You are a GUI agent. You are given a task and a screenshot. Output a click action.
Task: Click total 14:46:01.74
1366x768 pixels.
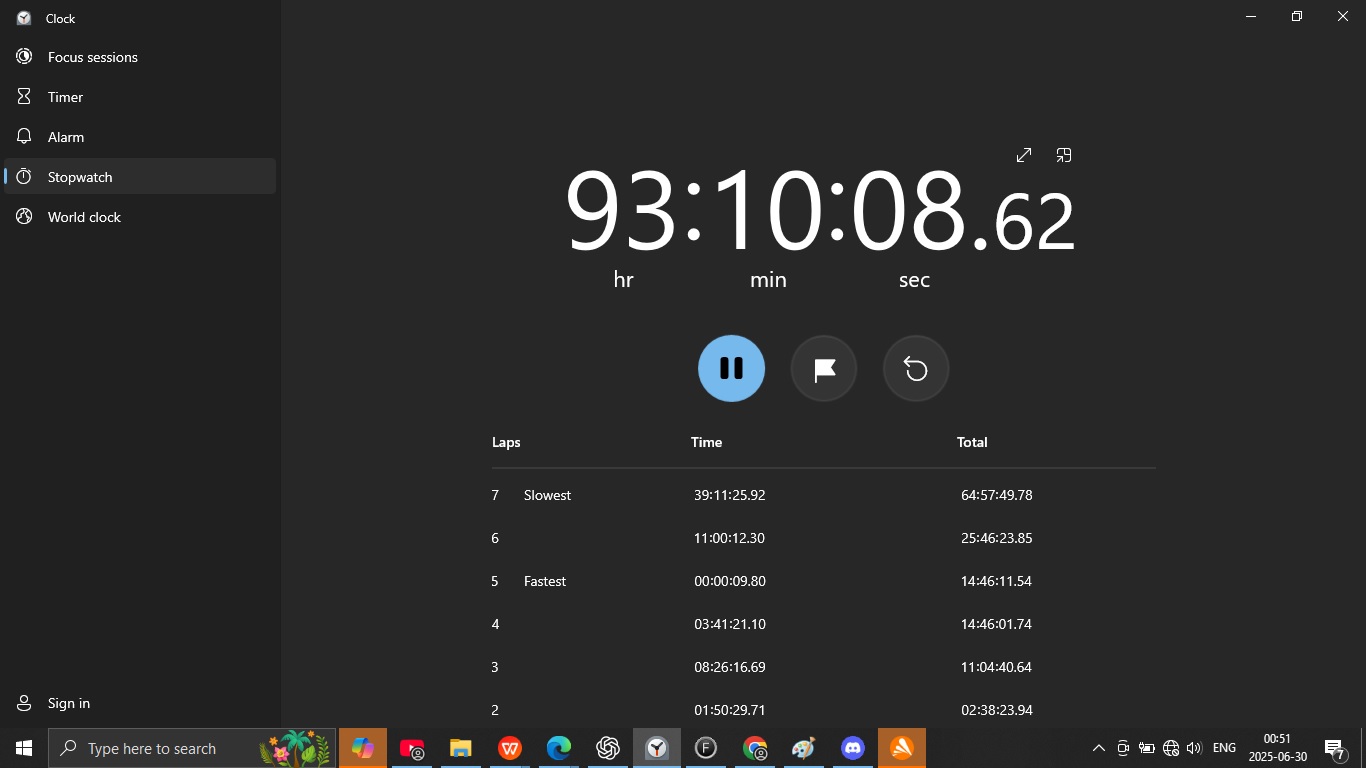pyautogui.click(x=997, y=624)
